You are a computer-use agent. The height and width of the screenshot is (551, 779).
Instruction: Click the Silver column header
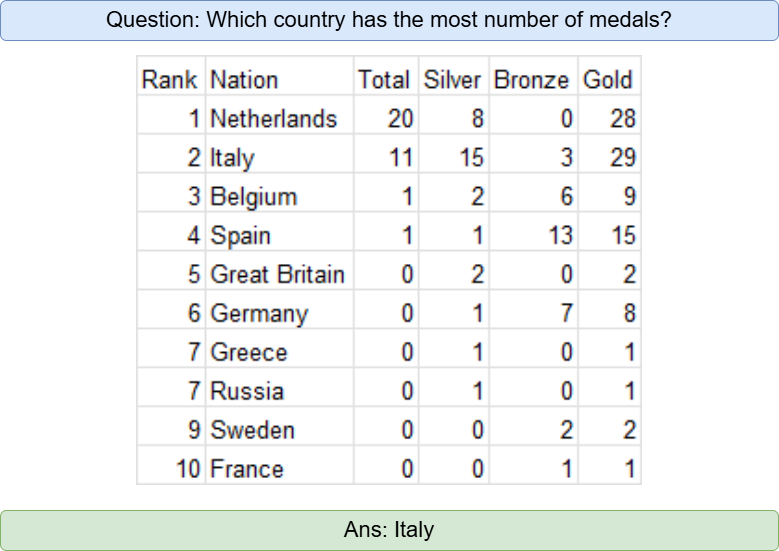pos(453,80)
